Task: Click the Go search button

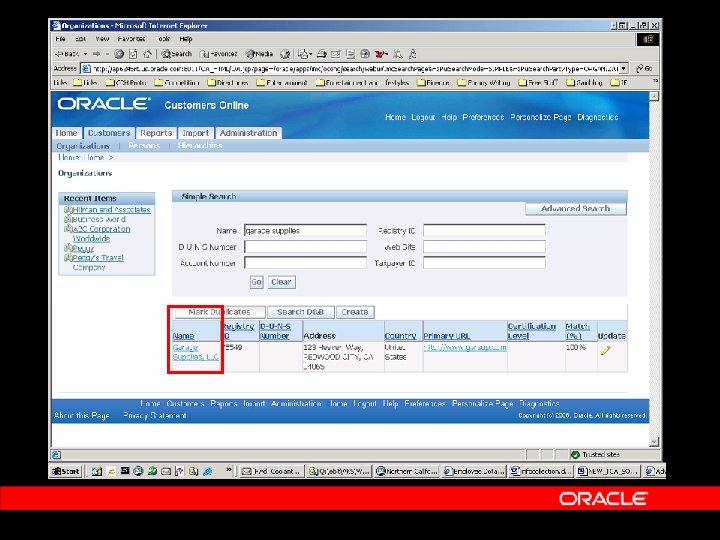Action: coord(256,282)
